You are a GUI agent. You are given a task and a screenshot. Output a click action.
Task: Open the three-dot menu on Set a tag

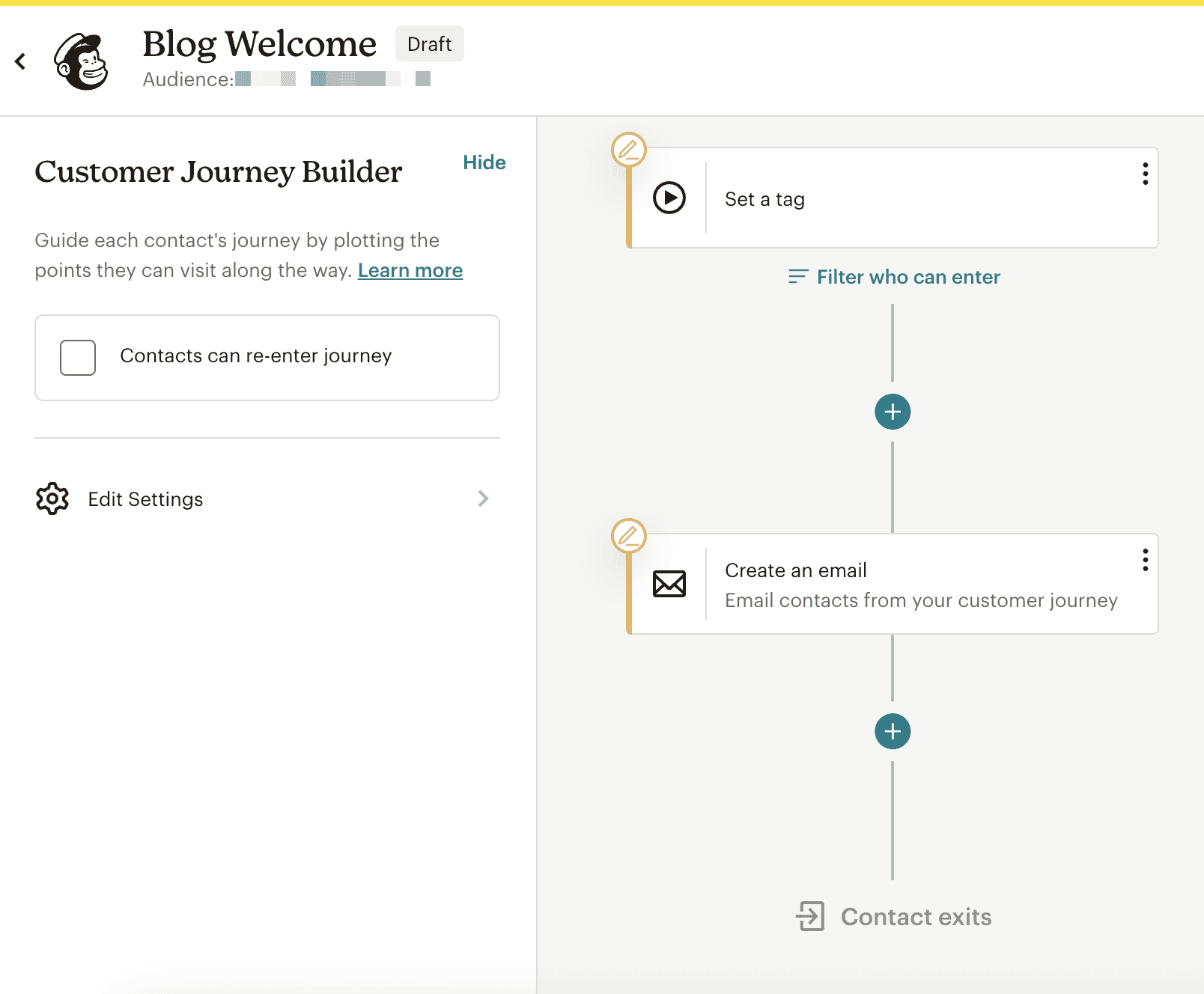(x=1145, y=174)
